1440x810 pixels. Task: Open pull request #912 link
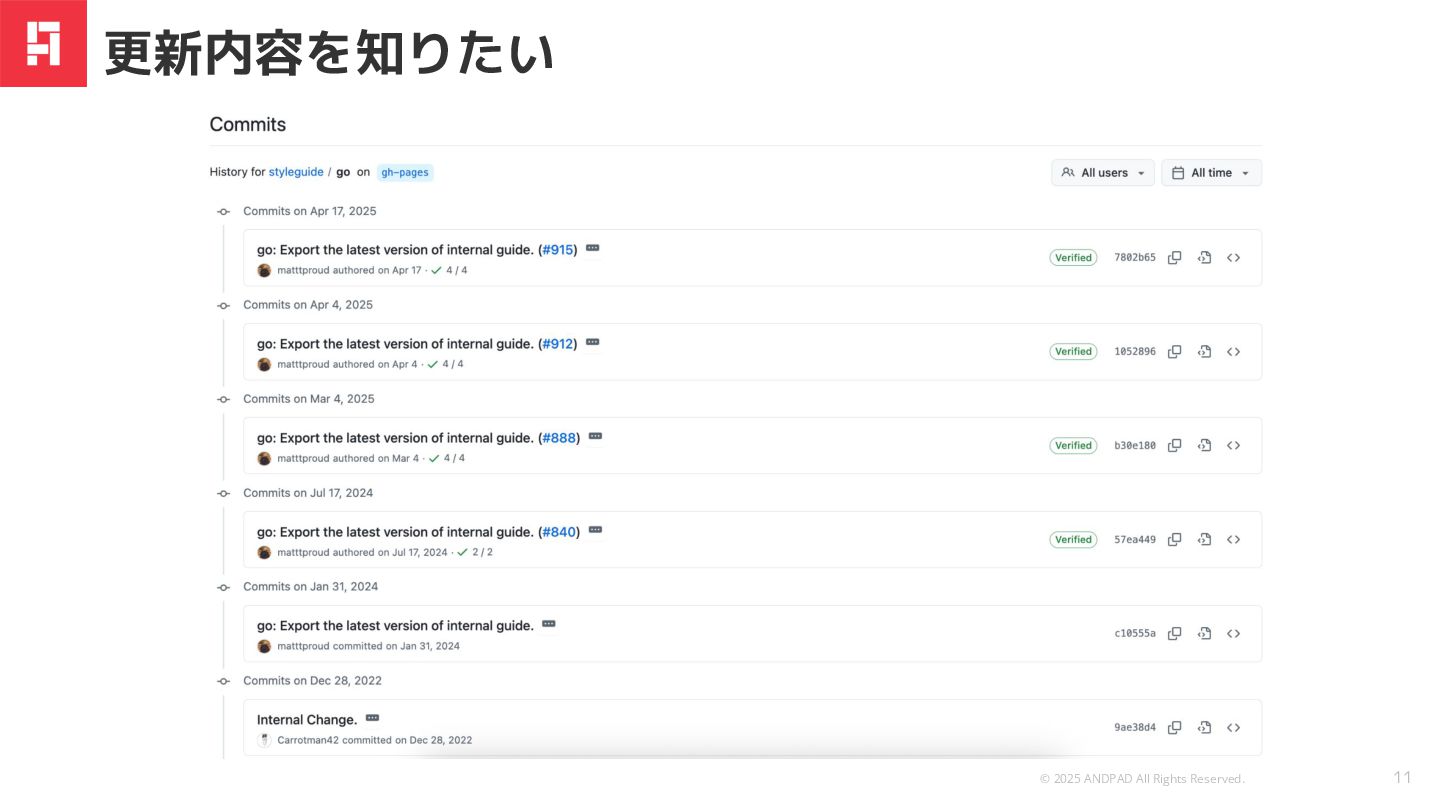558,344
